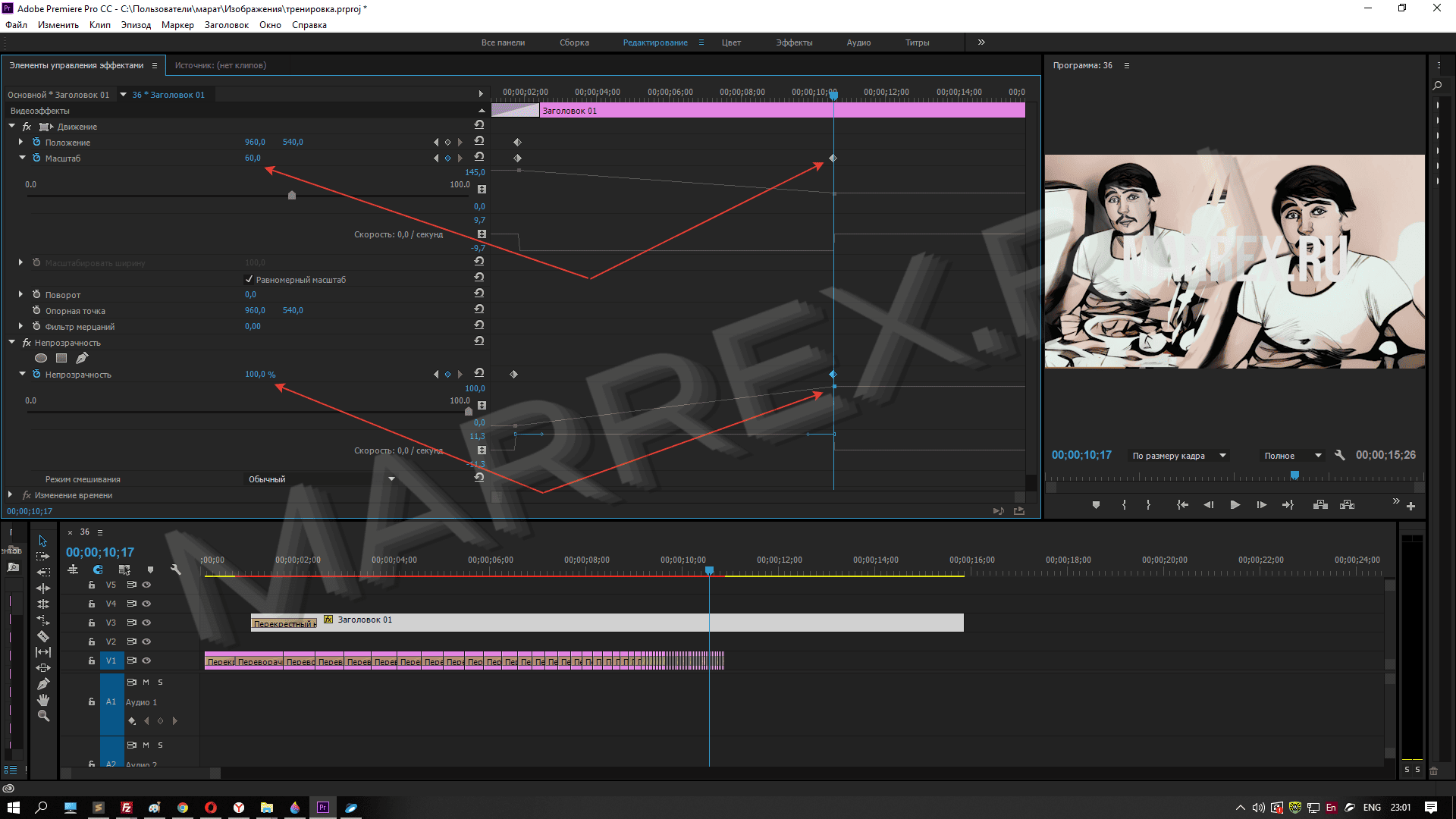The image size is (1456, 819).
Task: Go to In point in program monitor
Action: (1182, 505)
